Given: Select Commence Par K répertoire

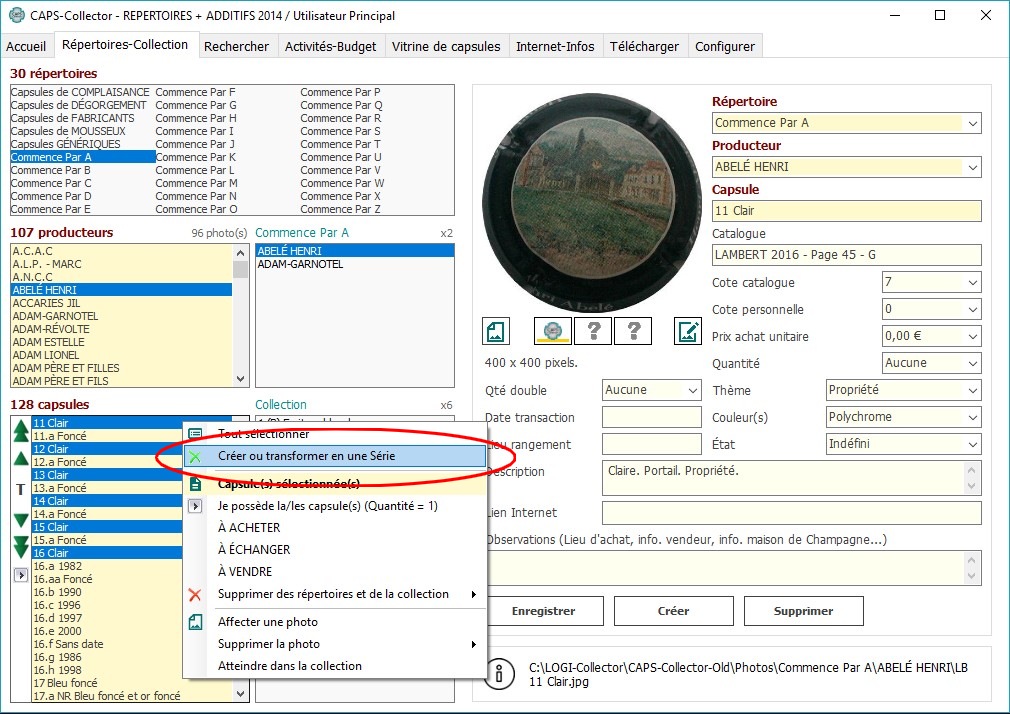Looking at the screenshot, I should click(196, 157).
